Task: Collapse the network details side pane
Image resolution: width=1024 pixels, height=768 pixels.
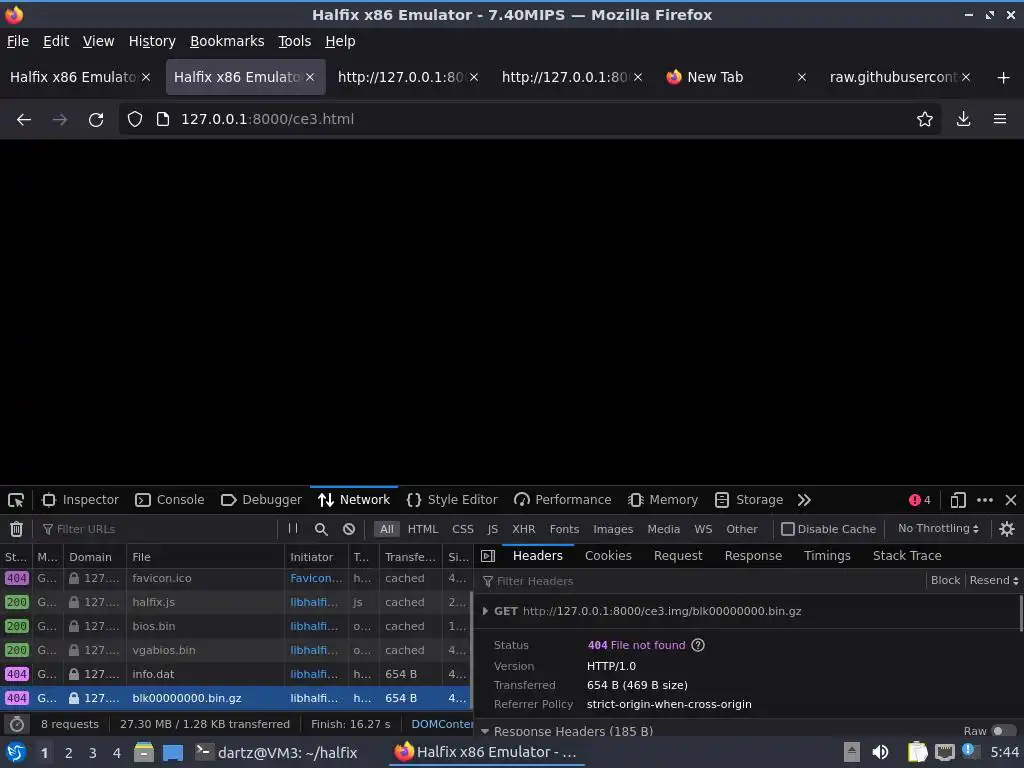Action: (488, 556)
